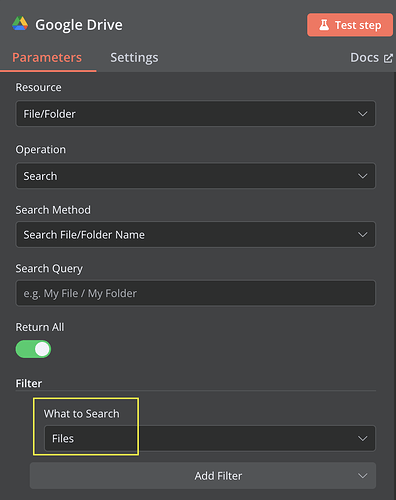The height and width of the screenshot is (500, 396).
Task: Expand the Search File/Folder Name dropdown
Action: [x=196, y=235]
